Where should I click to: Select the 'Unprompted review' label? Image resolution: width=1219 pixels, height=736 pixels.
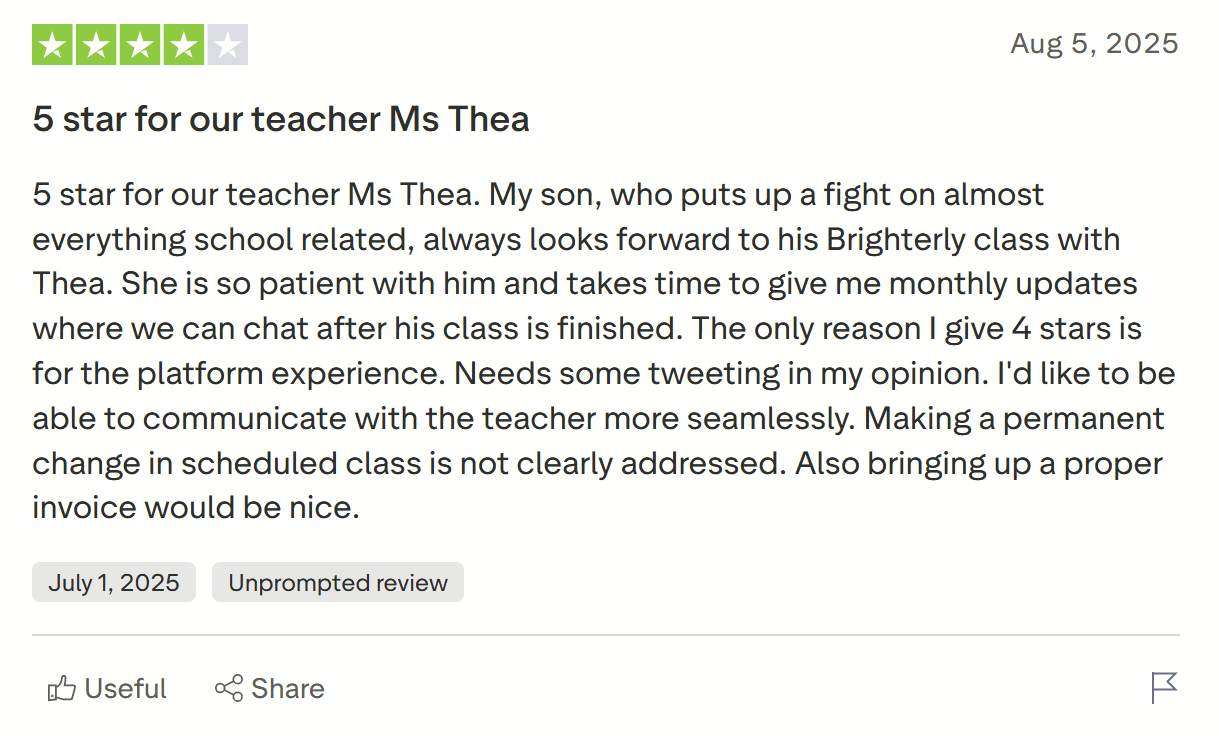click(x=337, y=582)
